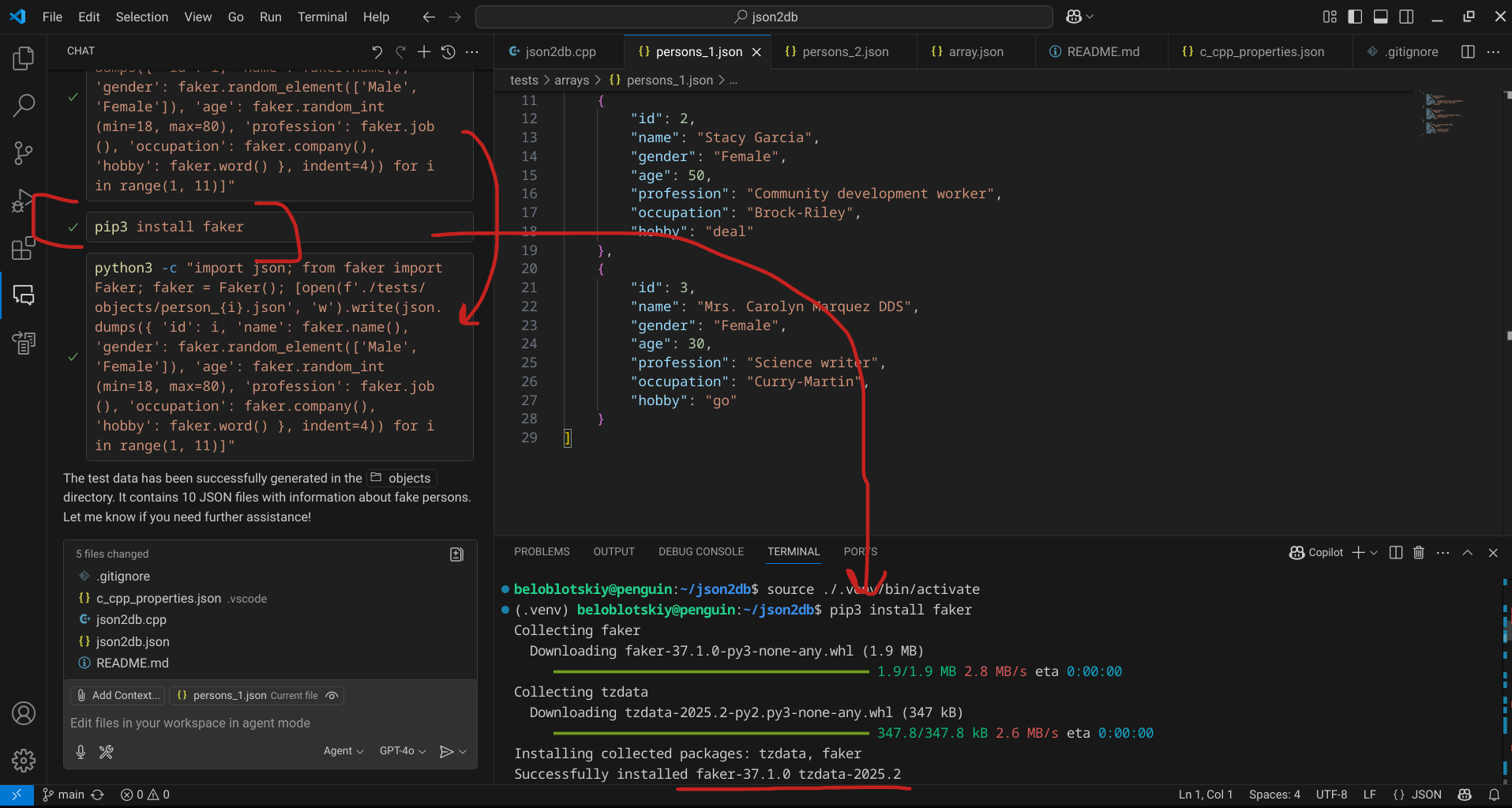Viewport: 1512px width, 808px height.
Task: Click chat input field 'Edit files in your workspace'
Action: pos(270,723)
